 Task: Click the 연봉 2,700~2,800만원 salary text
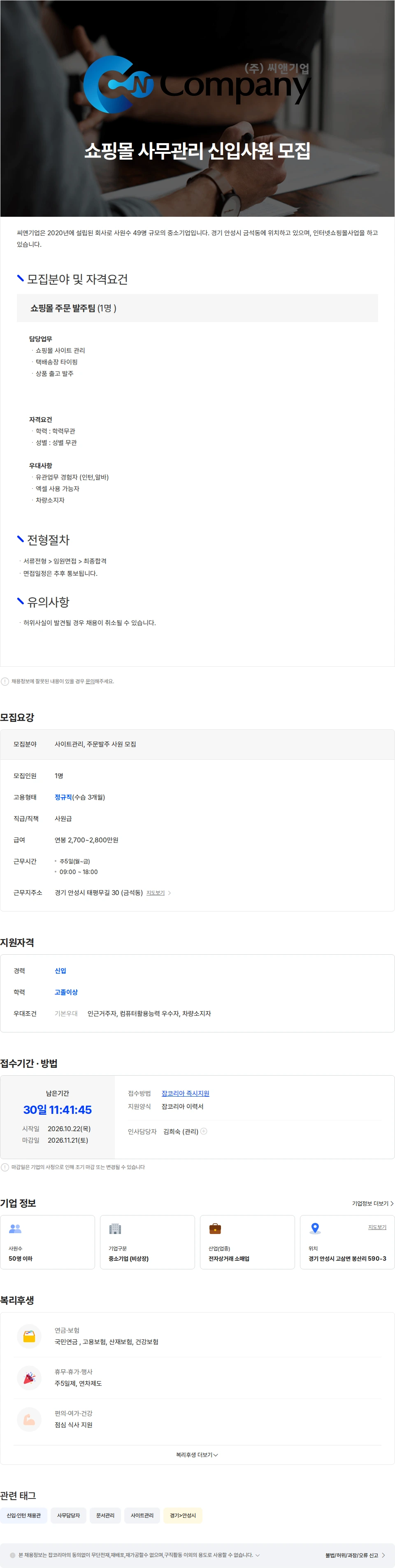click(86, 840)
